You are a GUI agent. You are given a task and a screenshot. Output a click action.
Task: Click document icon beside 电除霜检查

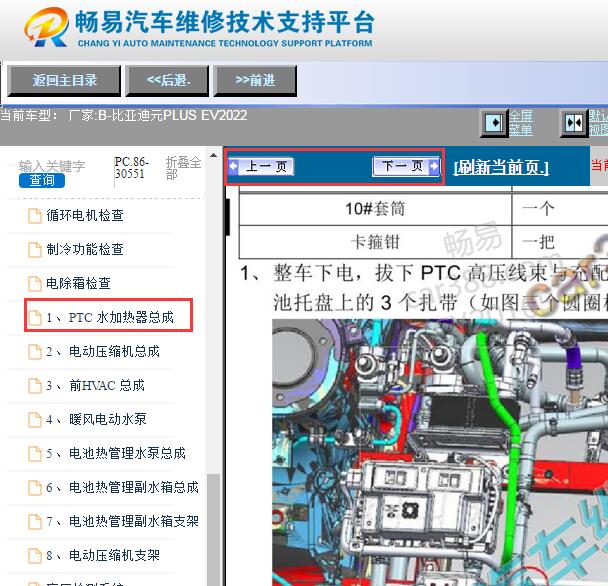coord(35,284)
